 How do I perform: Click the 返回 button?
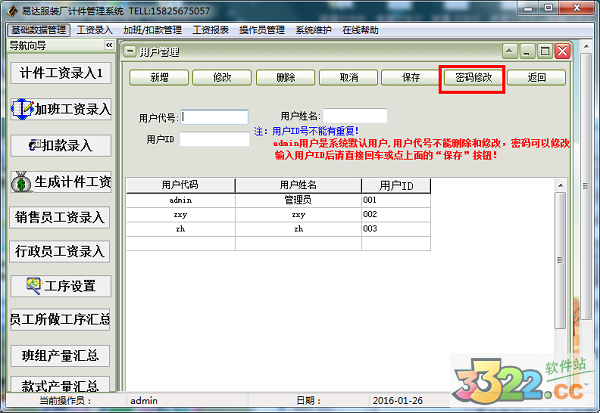coord(536,78)
